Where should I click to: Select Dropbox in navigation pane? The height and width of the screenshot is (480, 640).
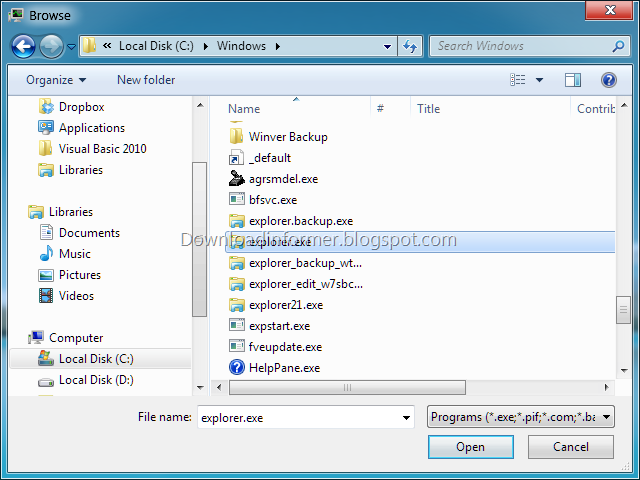71,107
